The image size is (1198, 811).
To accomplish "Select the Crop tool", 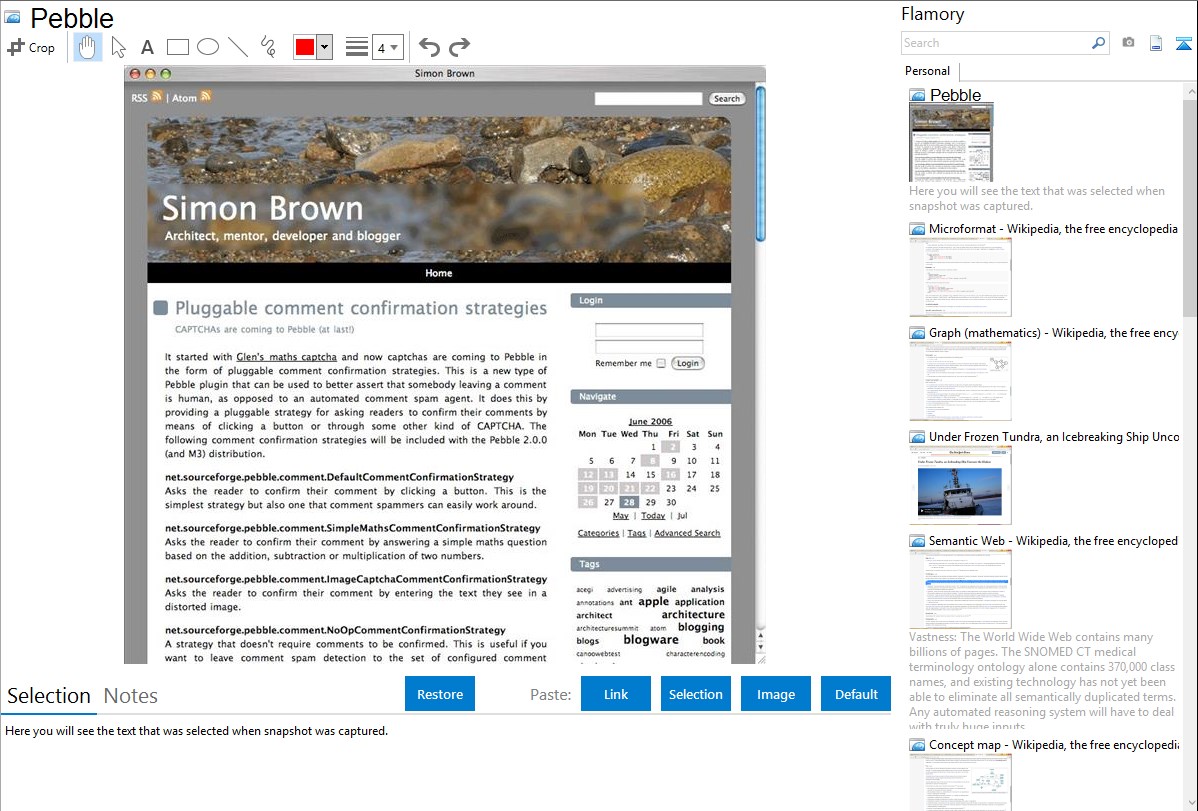I will click(31, 47).
